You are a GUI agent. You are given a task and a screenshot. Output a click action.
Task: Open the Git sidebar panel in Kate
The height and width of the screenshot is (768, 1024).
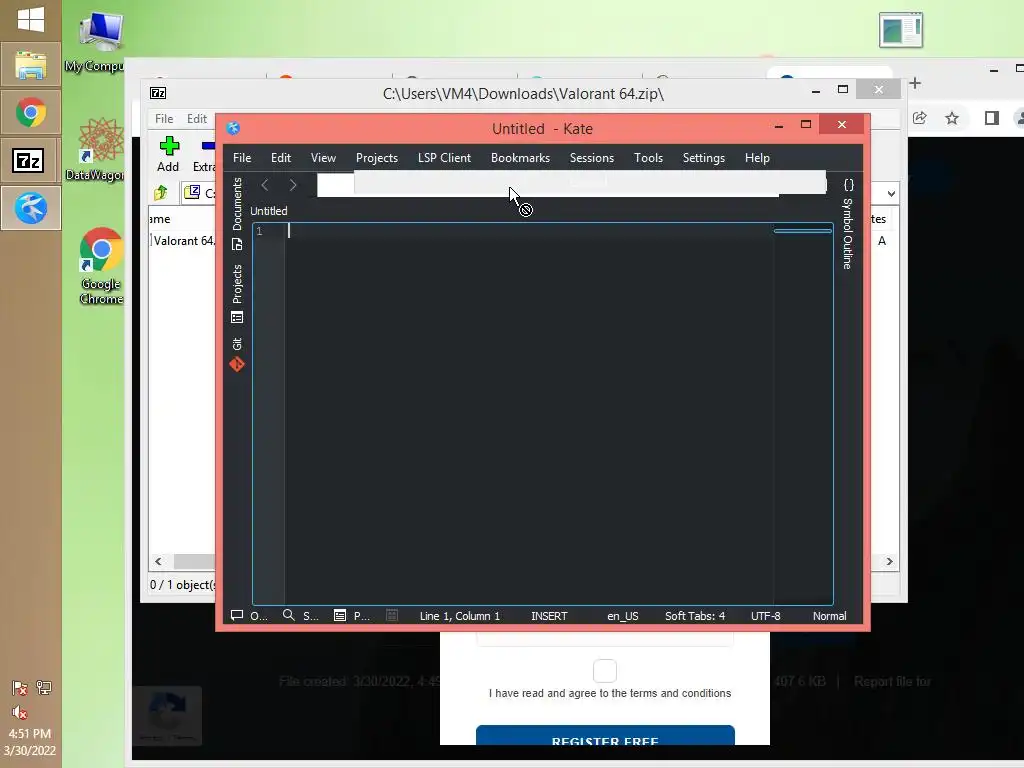(237, 355)
